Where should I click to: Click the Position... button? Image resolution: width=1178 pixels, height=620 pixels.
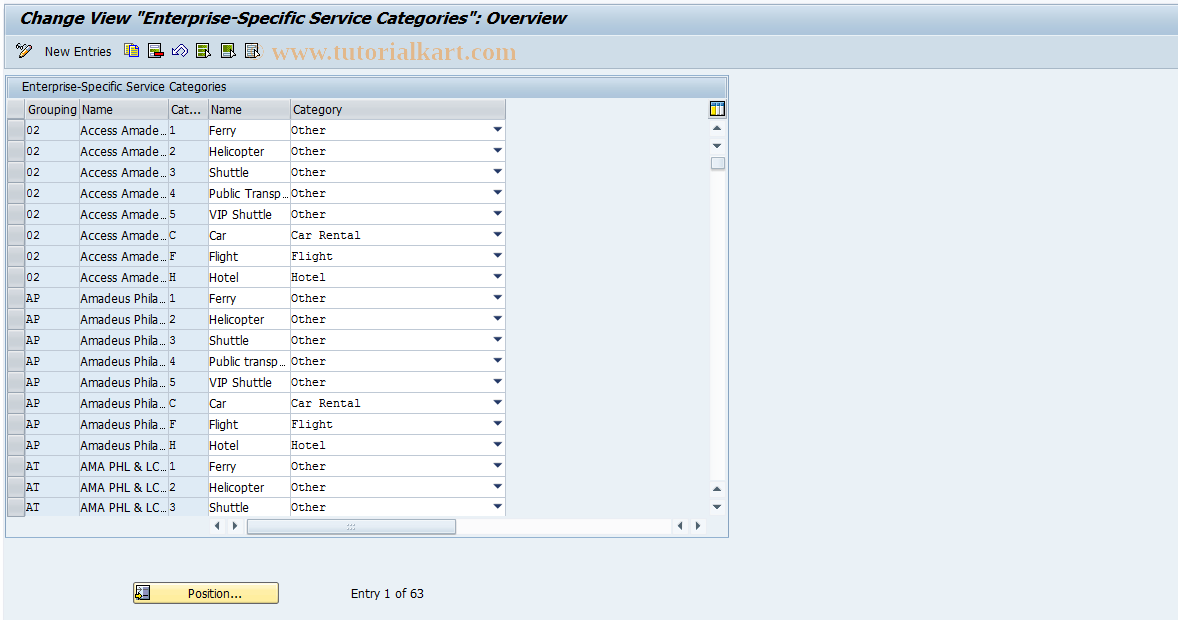pos(206,593)
